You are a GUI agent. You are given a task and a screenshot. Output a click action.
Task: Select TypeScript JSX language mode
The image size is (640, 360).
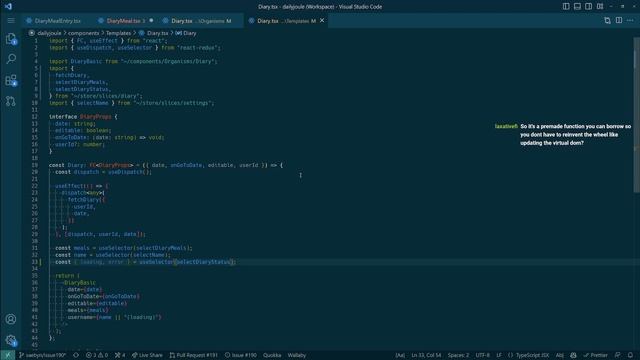[528, 355]
